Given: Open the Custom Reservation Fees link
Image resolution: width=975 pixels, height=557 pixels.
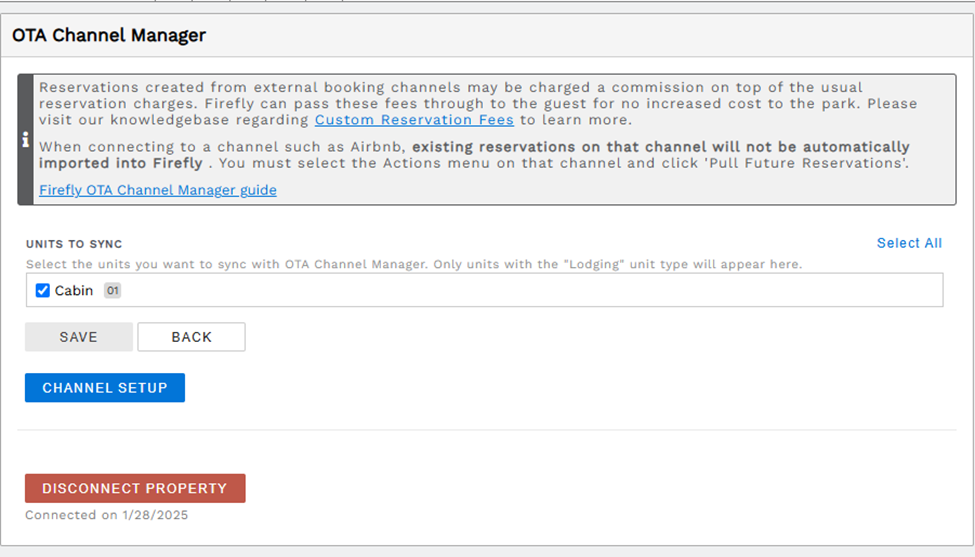Looking at the screenshot, I should point(414,119).
